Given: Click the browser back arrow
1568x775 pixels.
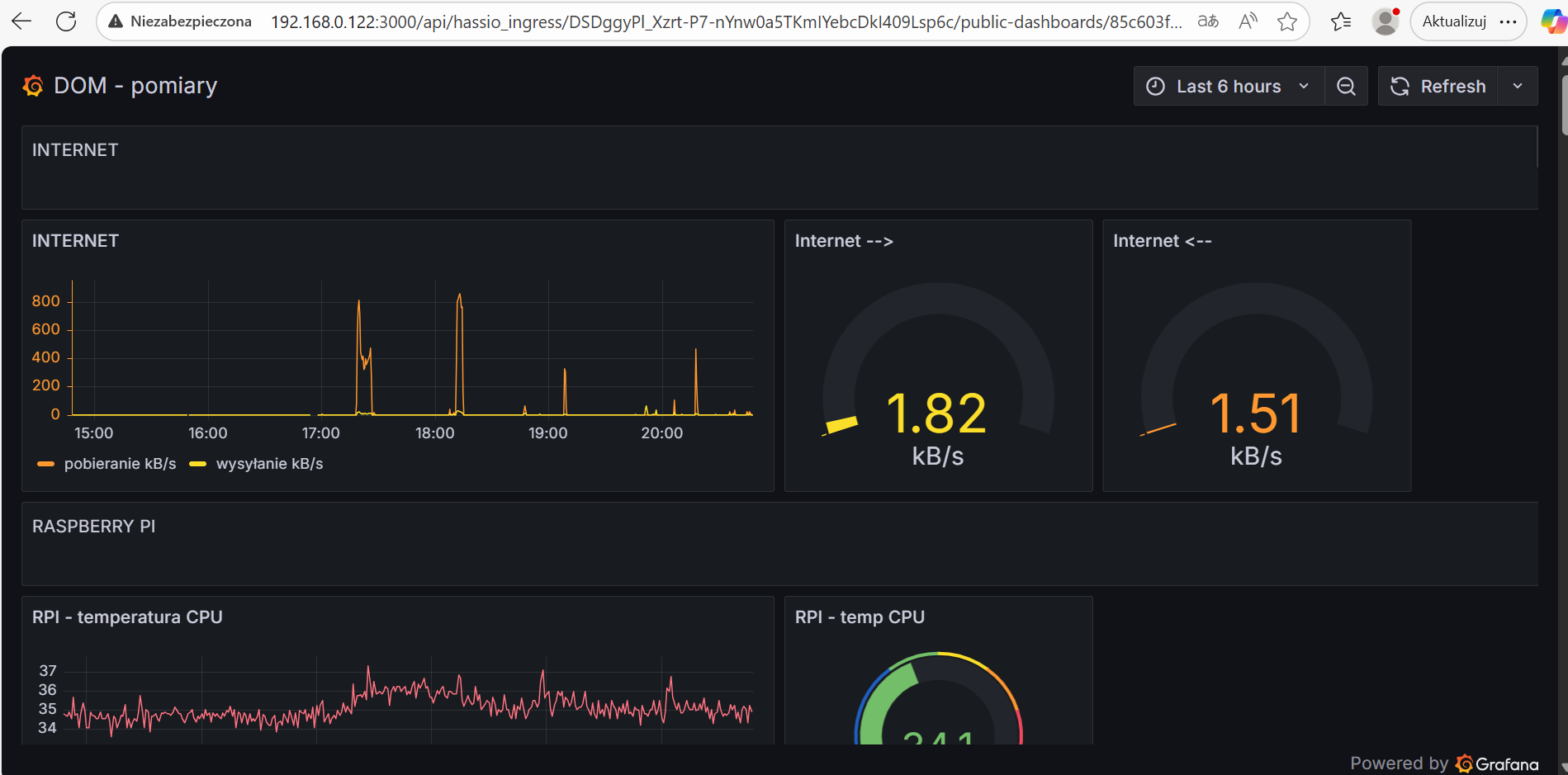Looking at the screenshot, I should 22,21.
